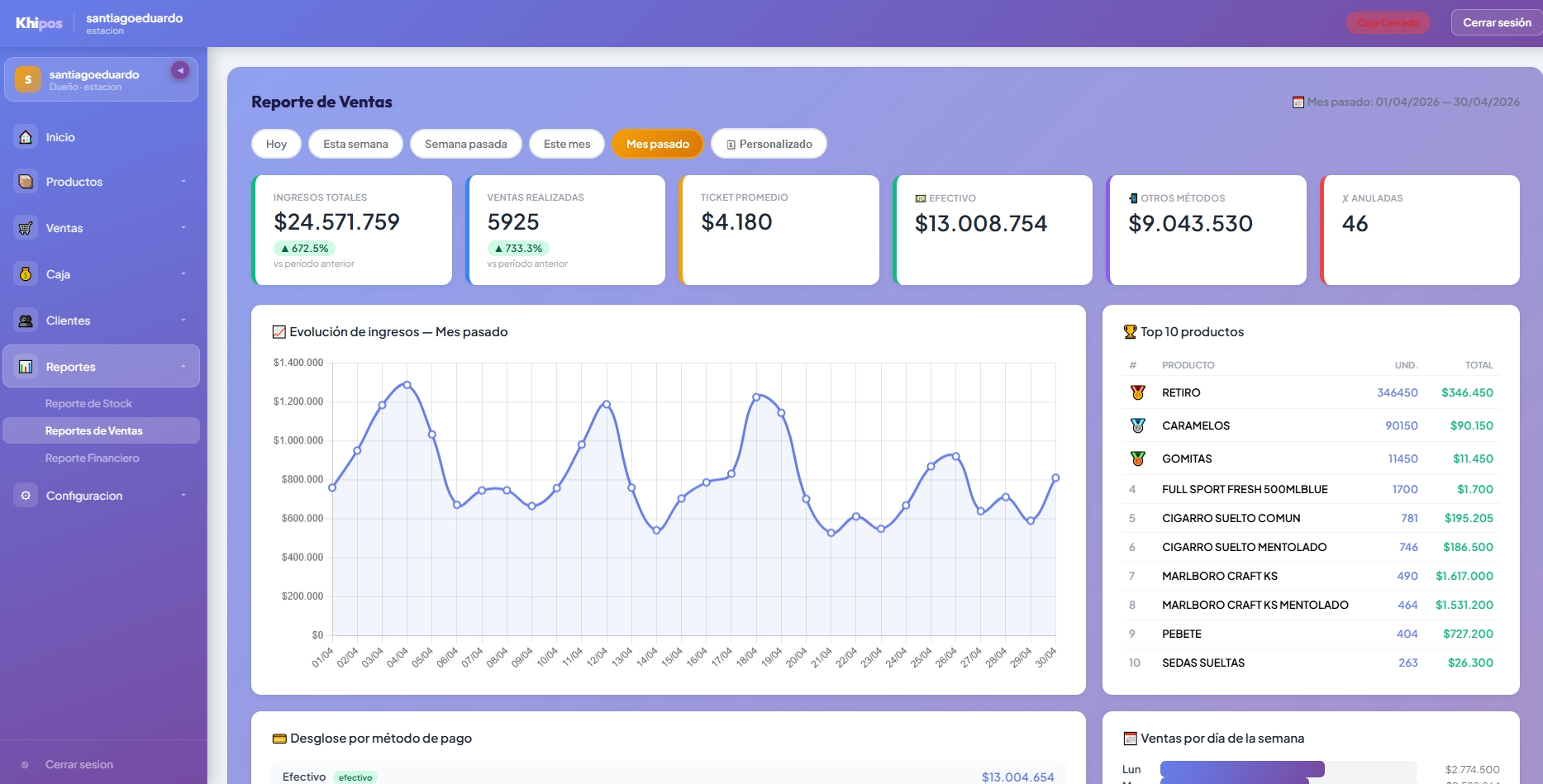Viewport: 1543px width, 784px height.
Task: Expand the Ventas menu arrow
Action: point(183,228)
